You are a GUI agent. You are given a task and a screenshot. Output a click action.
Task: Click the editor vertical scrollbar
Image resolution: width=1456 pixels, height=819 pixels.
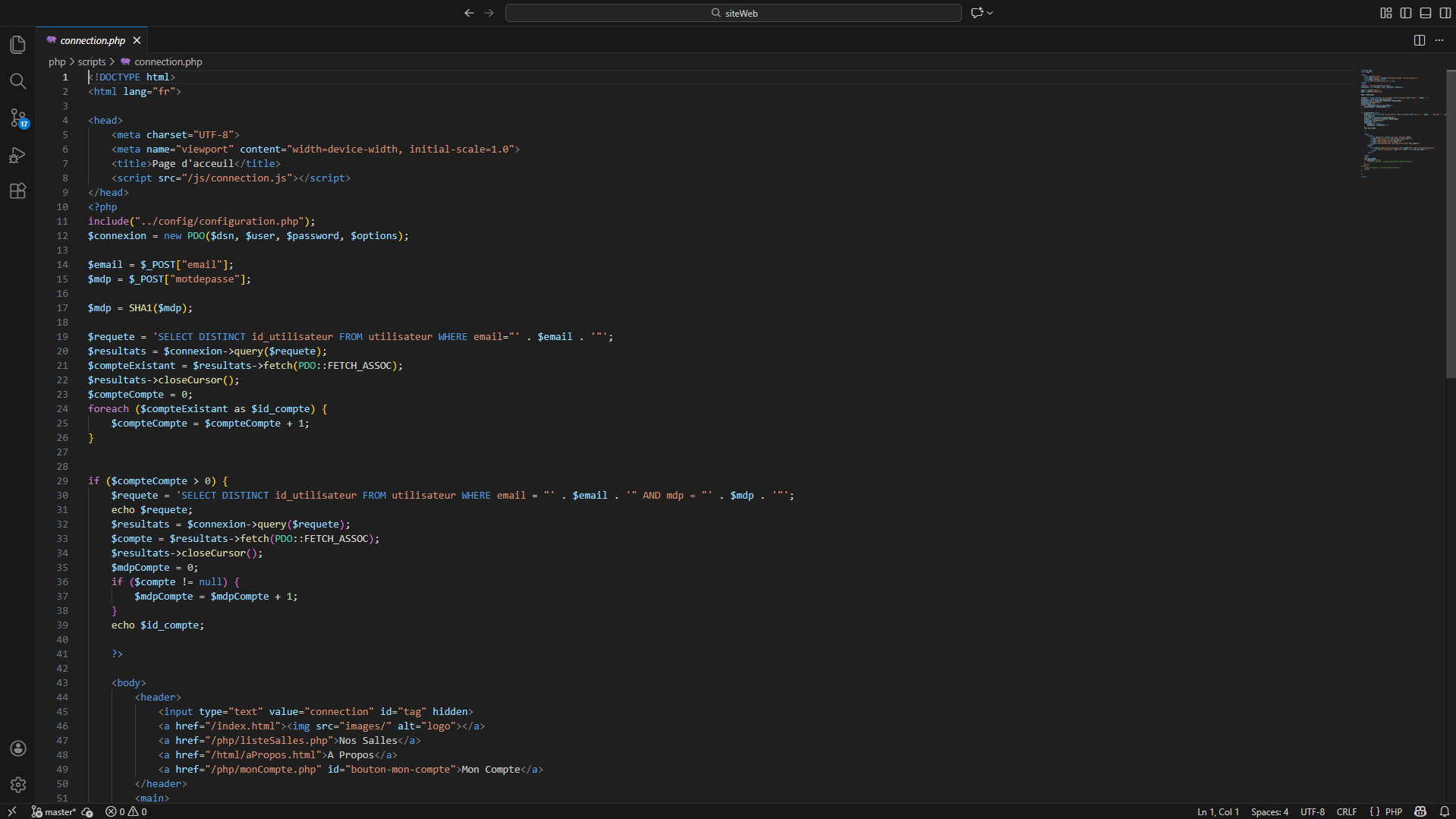point(1451,224)
